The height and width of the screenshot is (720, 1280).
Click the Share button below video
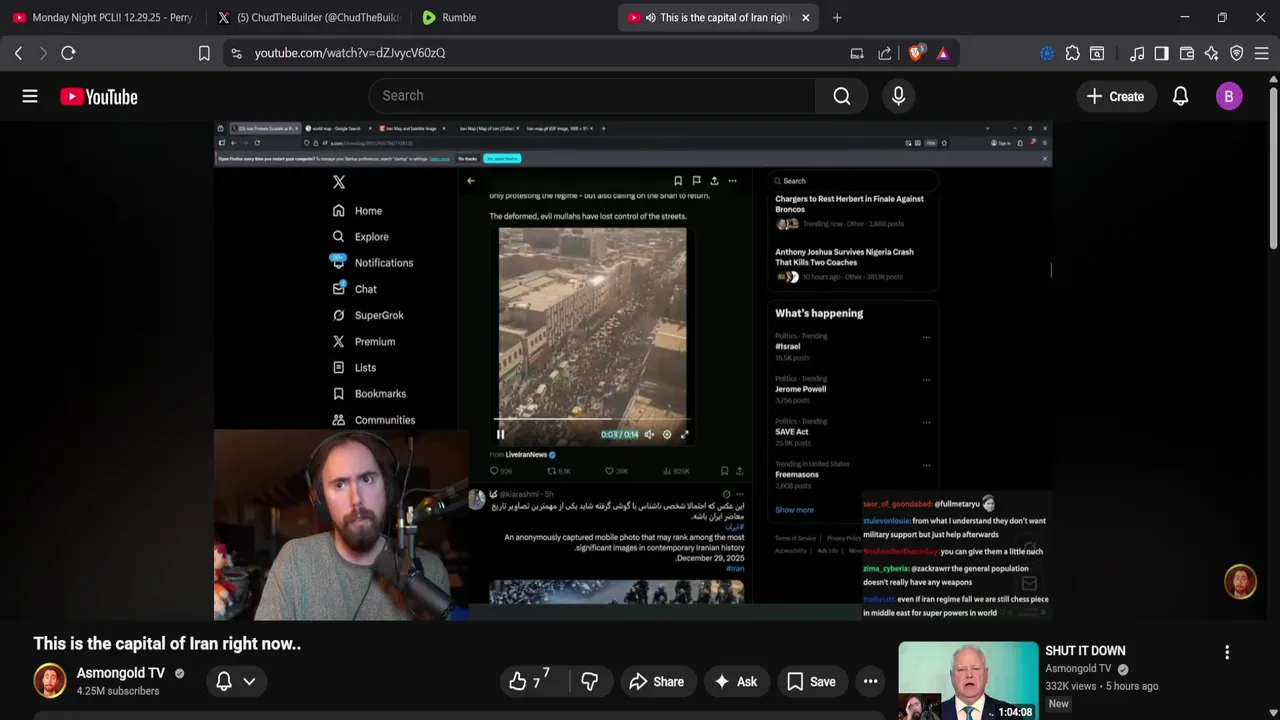tap(656, 681)
